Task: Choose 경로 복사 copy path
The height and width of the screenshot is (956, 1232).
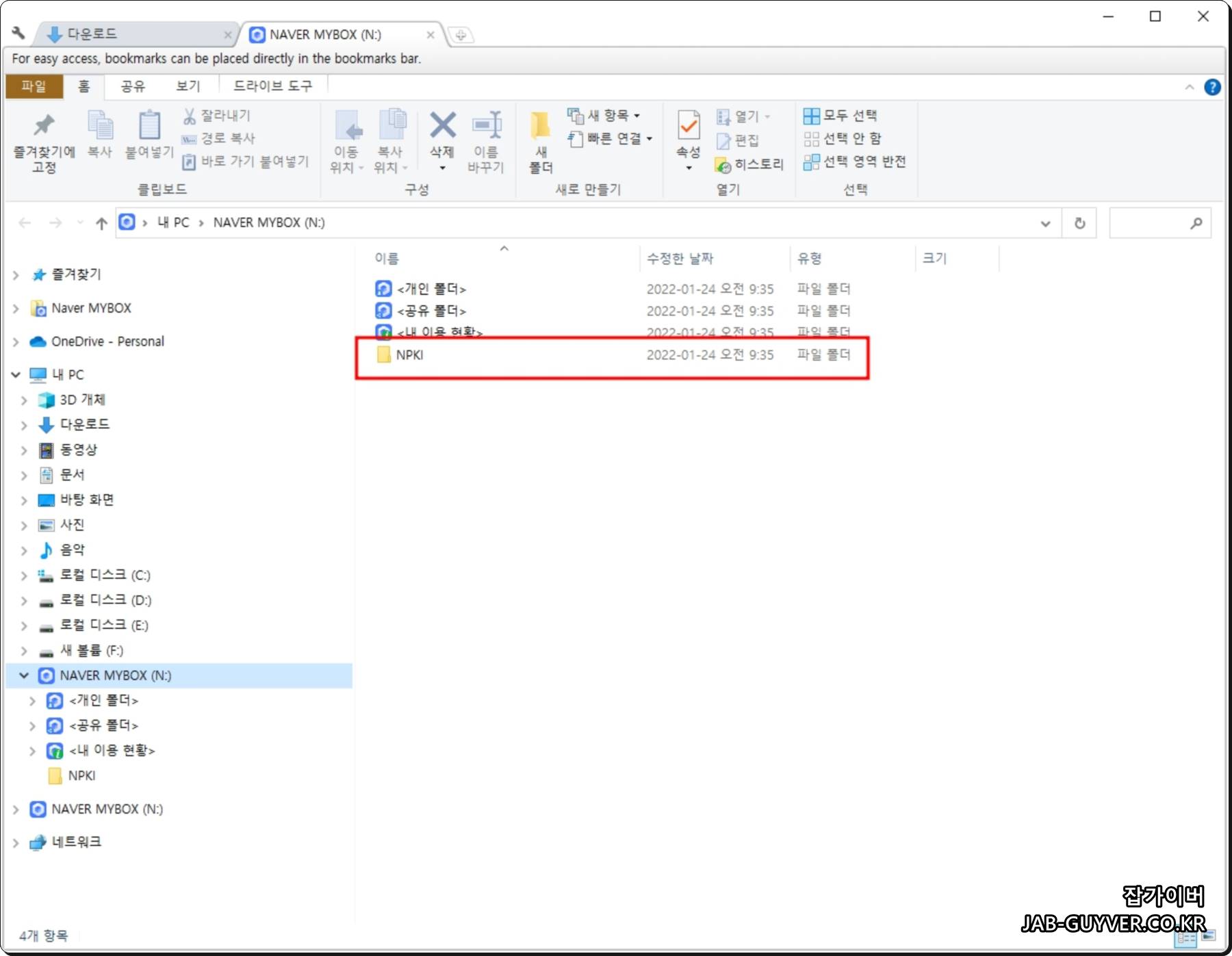Action: tap(218, 138)
